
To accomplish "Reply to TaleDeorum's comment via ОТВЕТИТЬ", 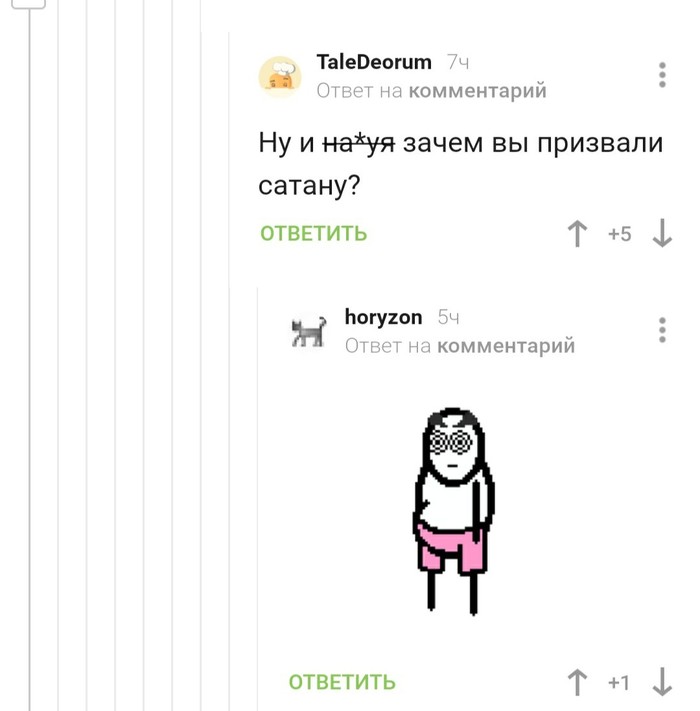I will click(313, 234).
